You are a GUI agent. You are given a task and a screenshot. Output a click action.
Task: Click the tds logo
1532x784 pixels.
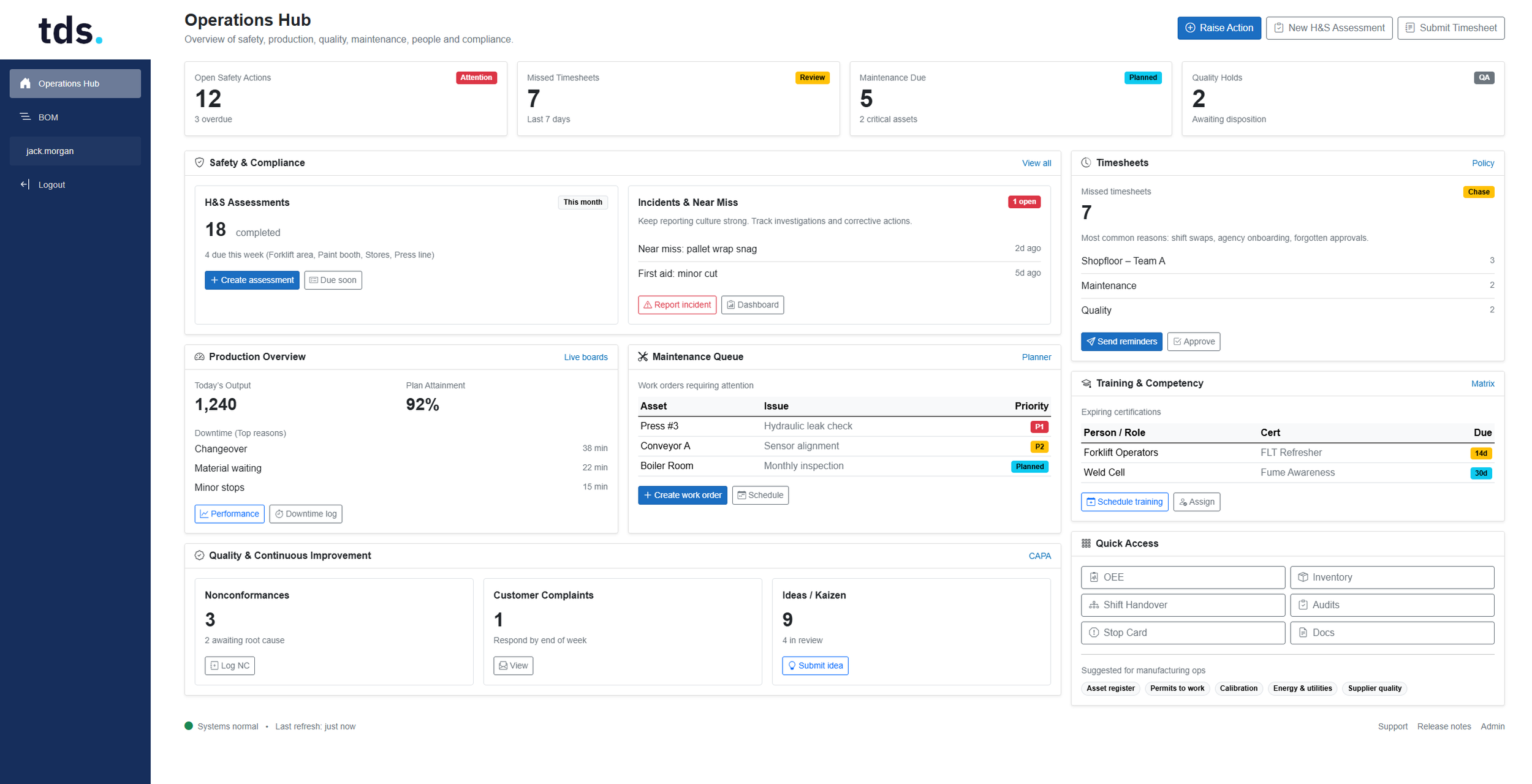[70, 30]
